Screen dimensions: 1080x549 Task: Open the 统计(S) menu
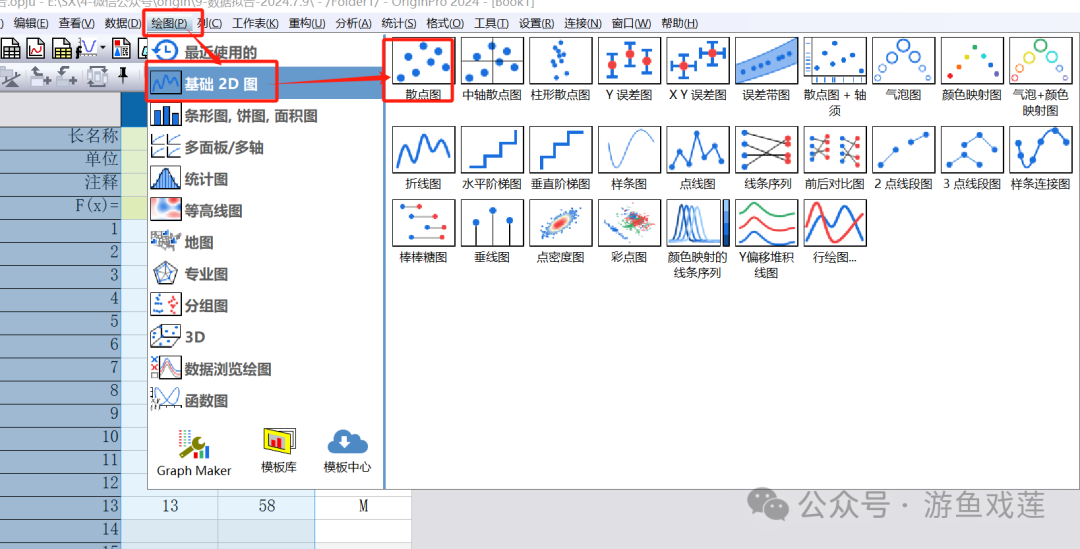point(399,23)
